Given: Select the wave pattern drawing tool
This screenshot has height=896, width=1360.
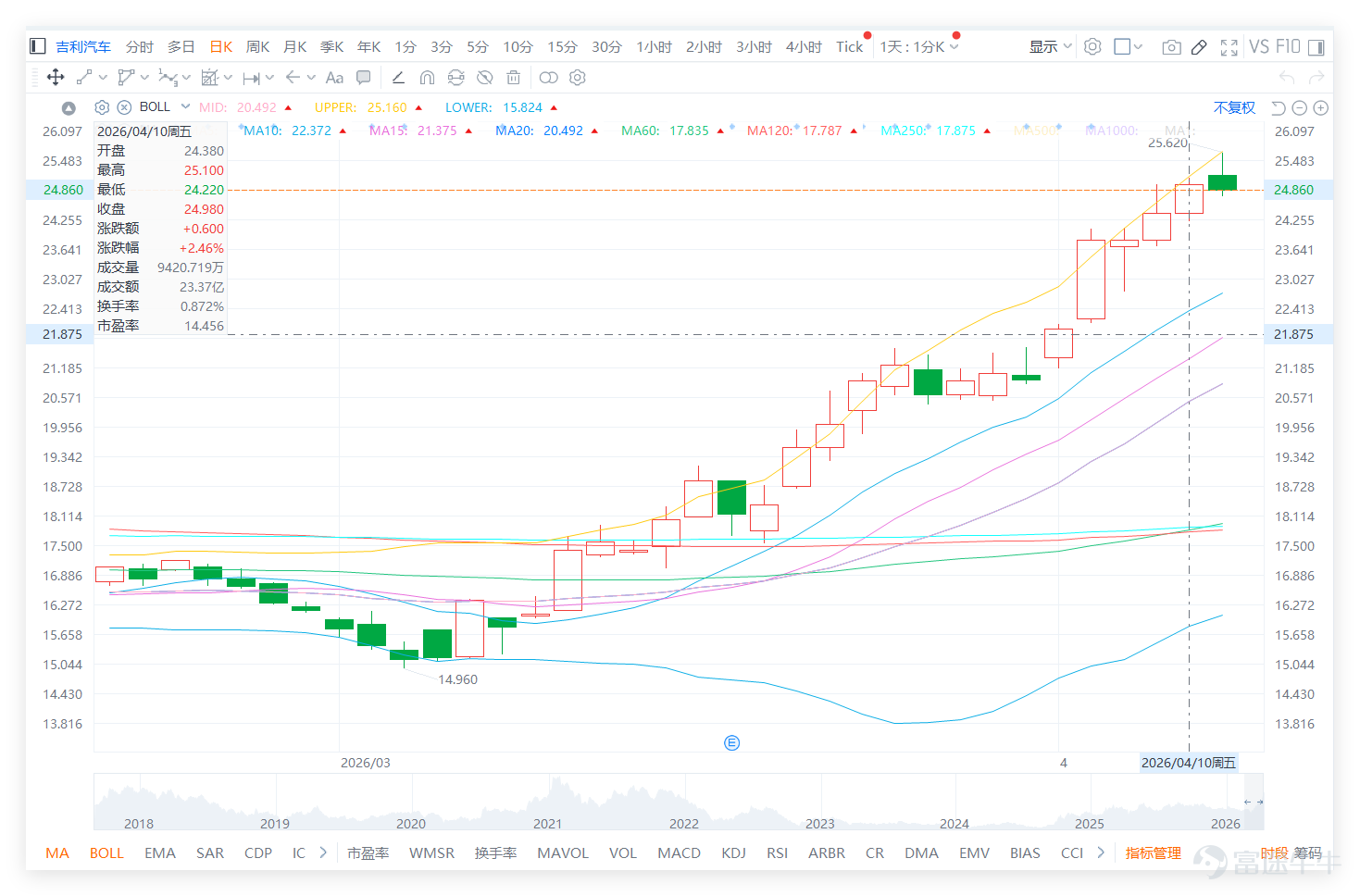Looking at the screenshot, I should [x=168, y=78].
